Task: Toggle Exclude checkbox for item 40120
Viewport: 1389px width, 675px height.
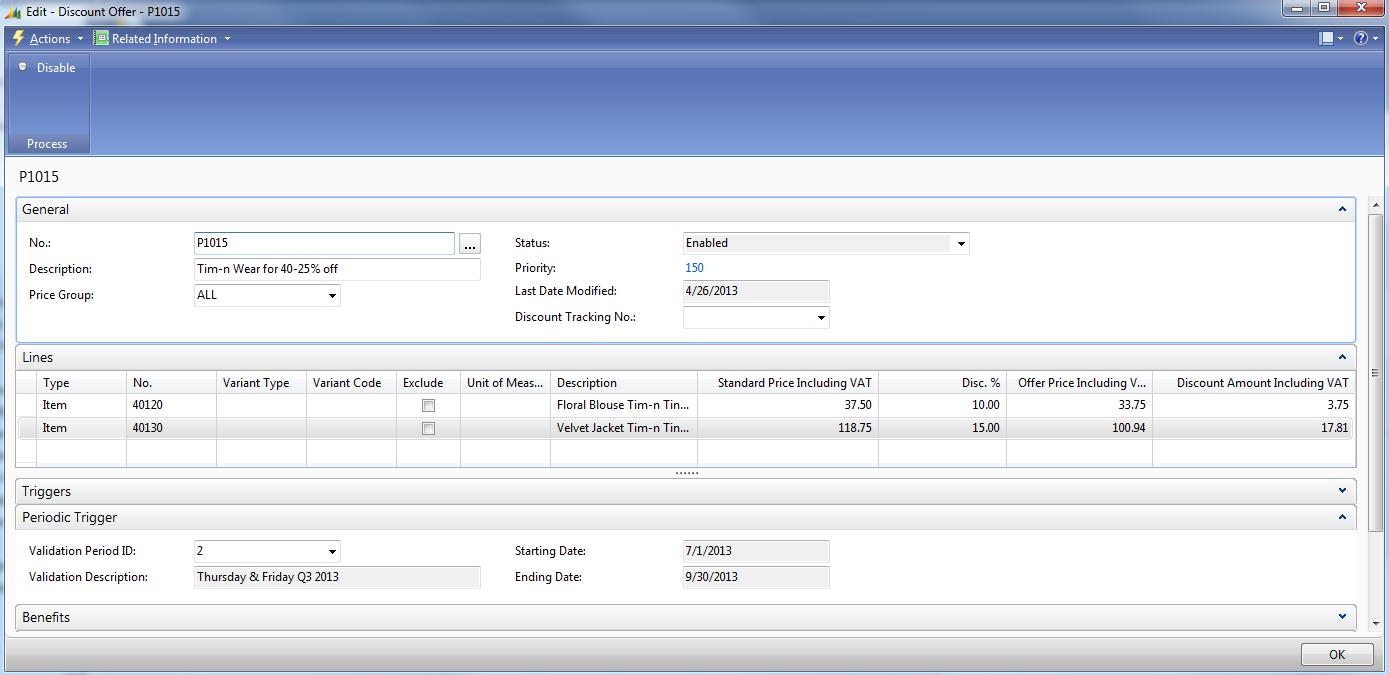Action: 428,406
